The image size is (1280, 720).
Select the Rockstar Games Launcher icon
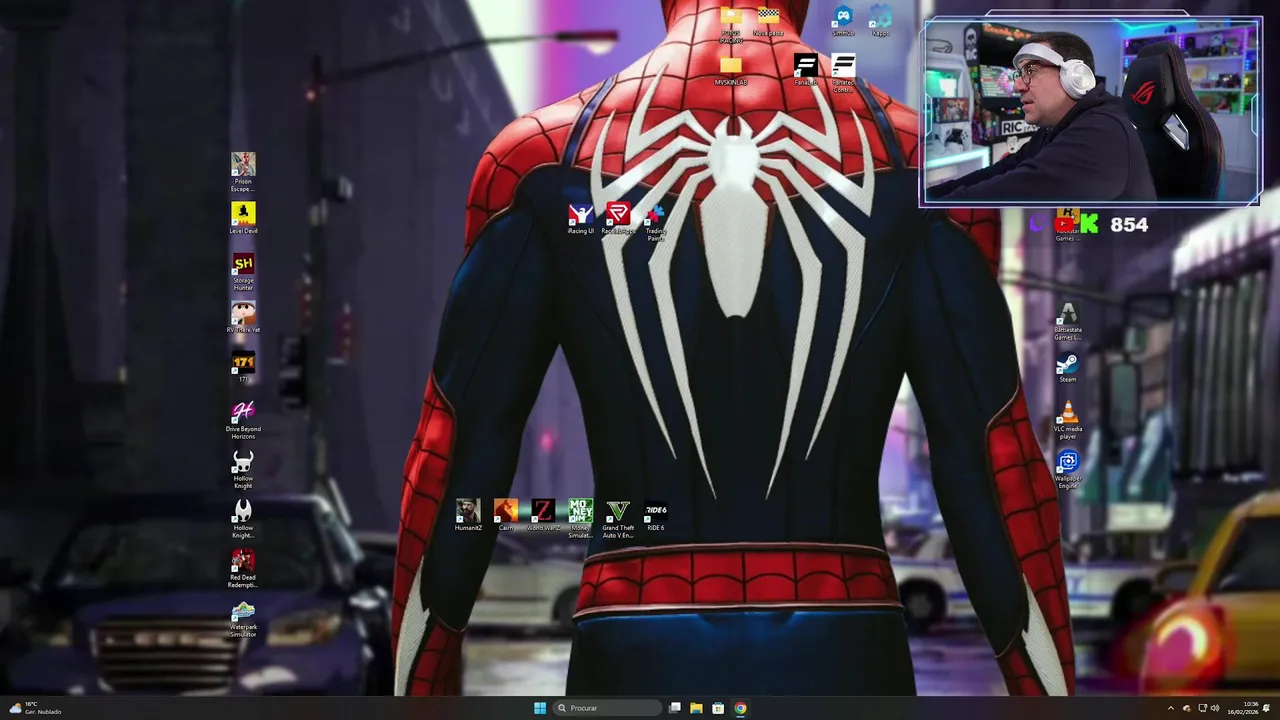coord(1068,226)
